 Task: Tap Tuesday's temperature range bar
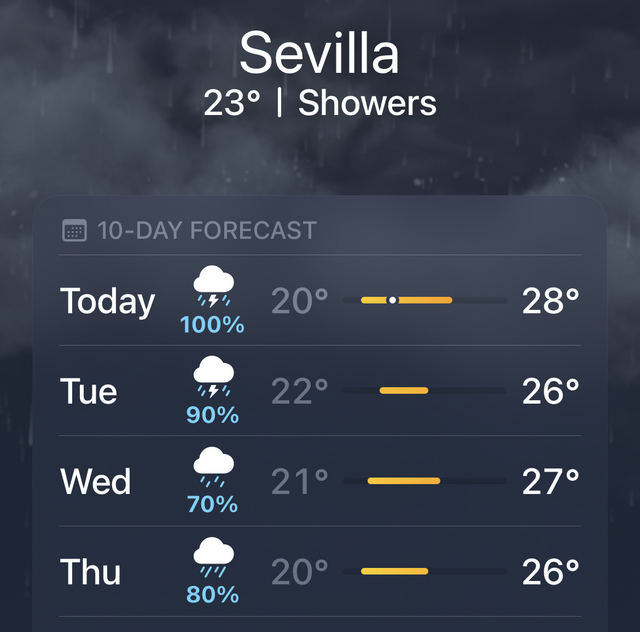coord(424,390)
